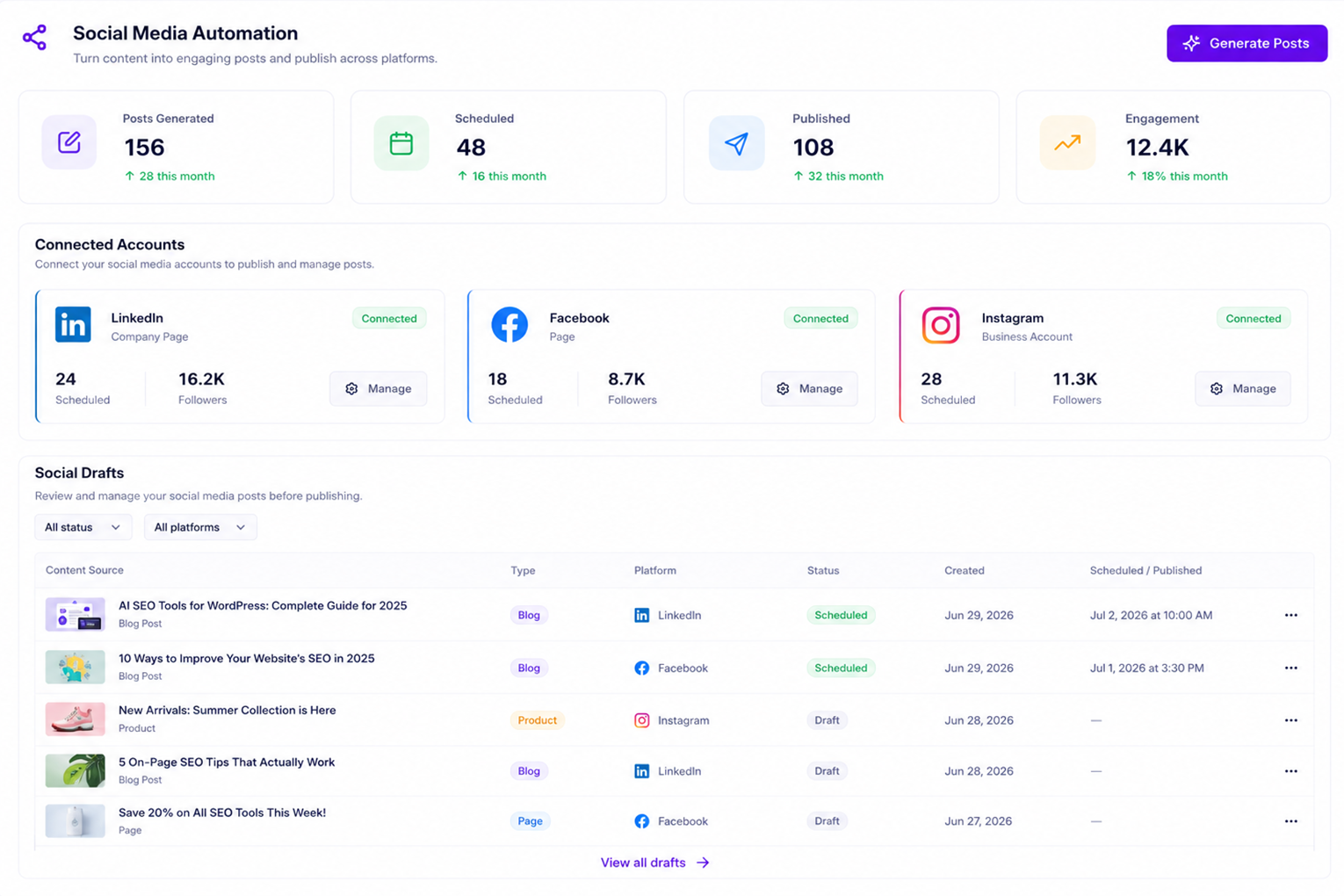This screenshot has height=896, width=1344.
Task: Click Facebook platform icon in Save 20% row
Action: coord(642,821)
